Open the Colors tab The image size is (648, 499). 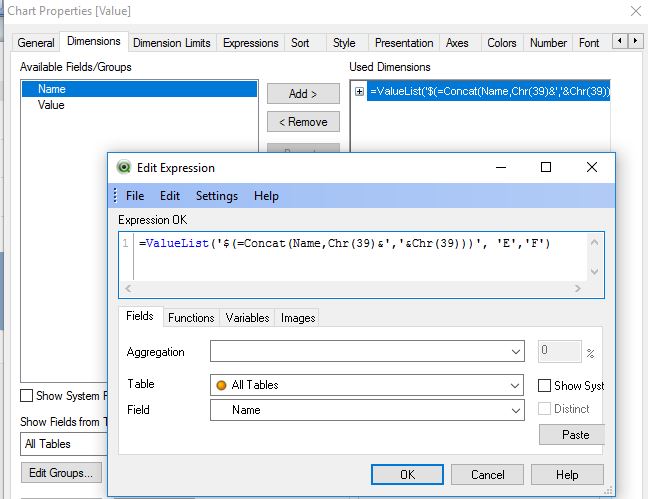coord(502,43)
